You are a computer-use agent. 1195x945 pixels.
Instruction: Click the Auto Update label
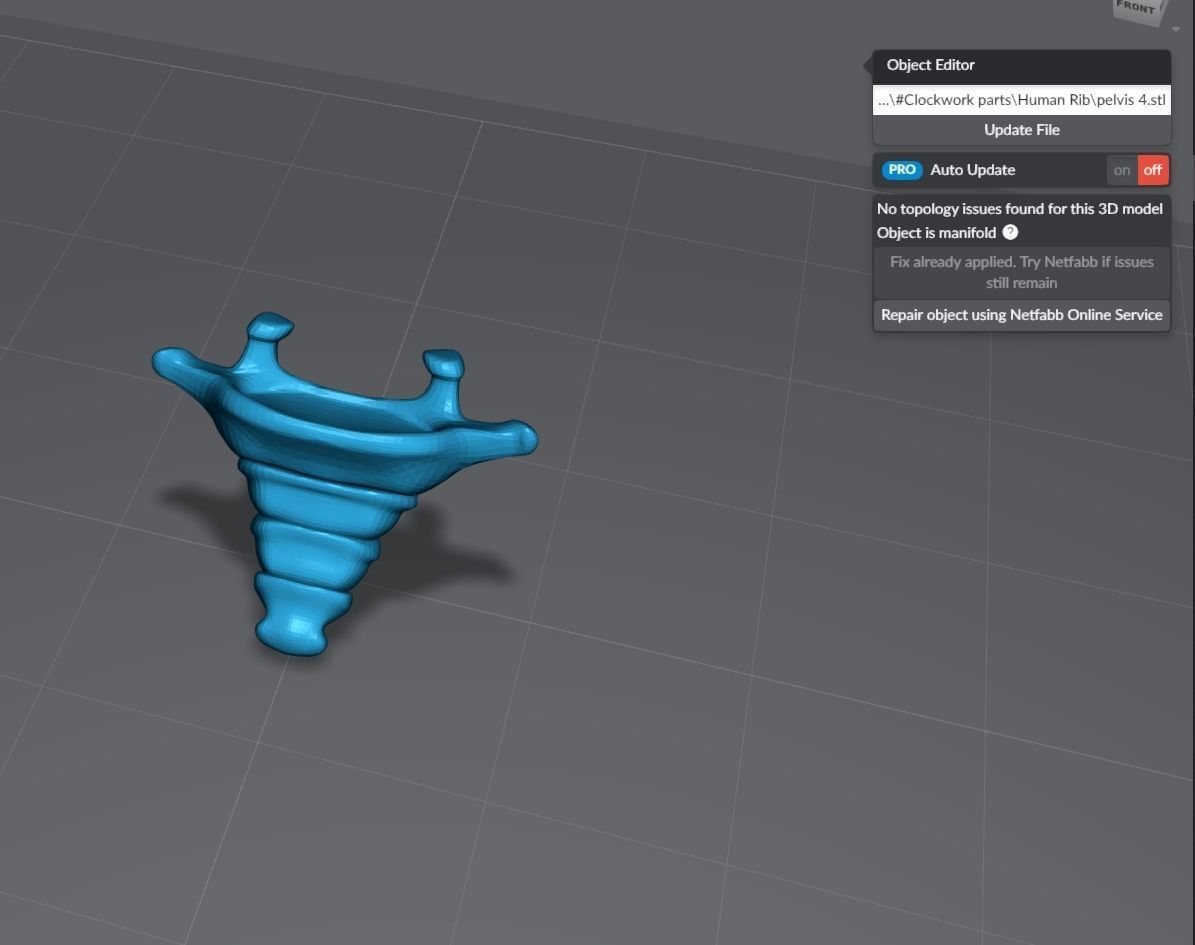[x=972, y=170]
